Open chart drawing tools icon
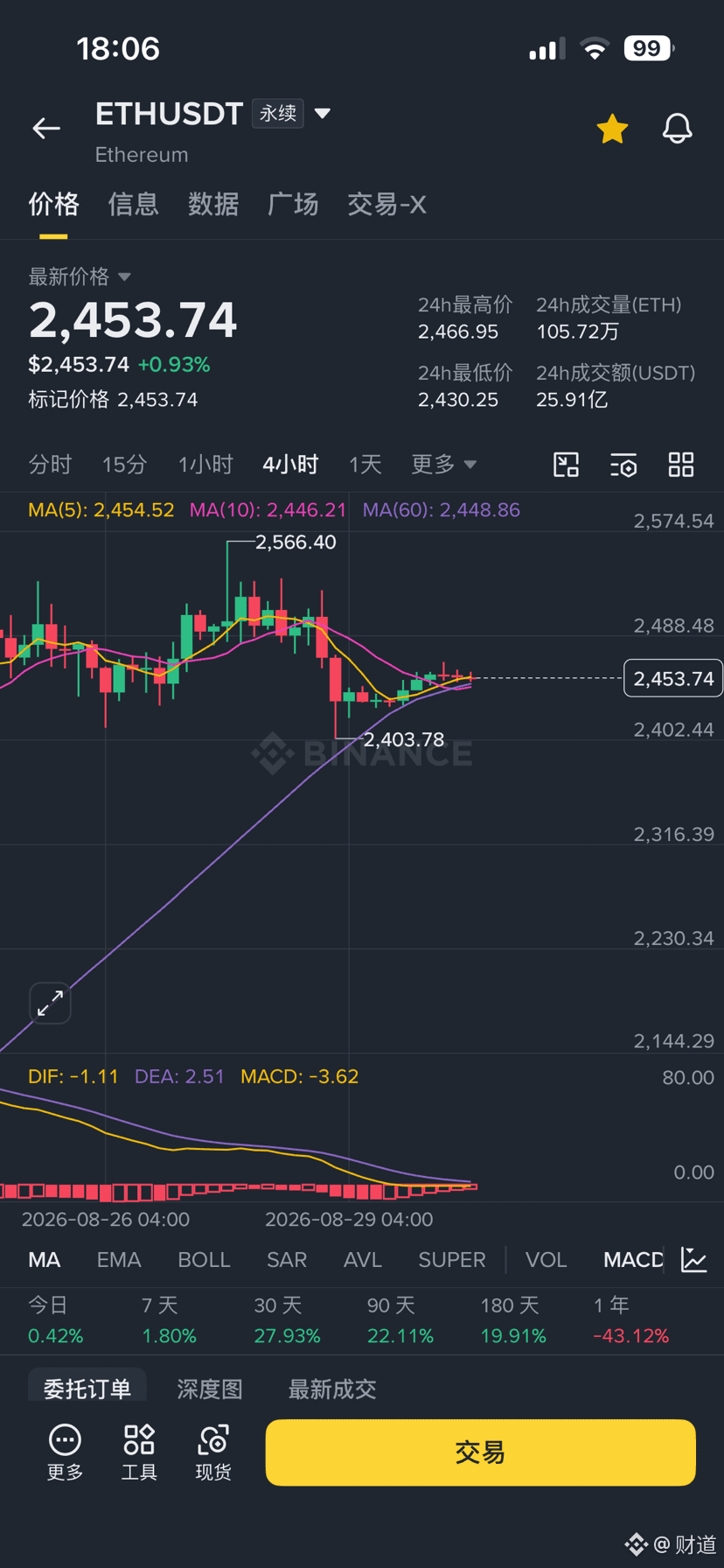Viewport: 724px width, 1568px height. [567, 465]
